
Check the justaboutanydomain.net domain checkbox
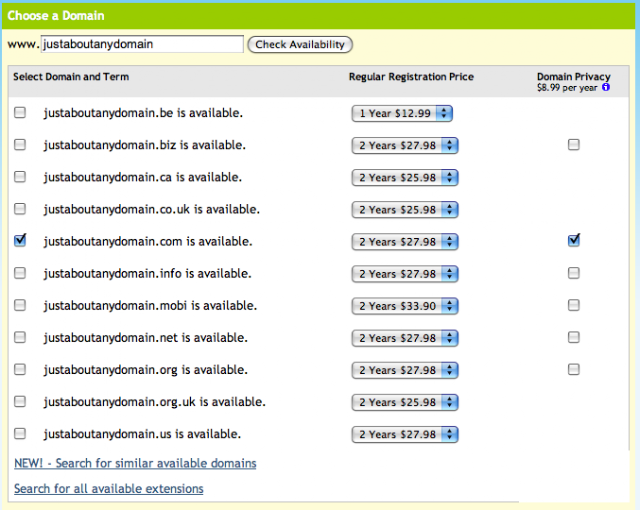point(20,337)
